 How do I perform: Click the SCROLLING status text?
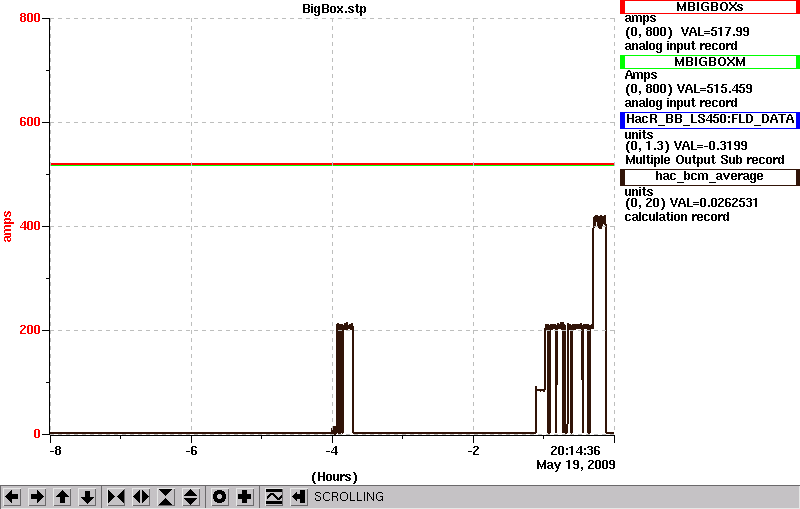[348, 497]
